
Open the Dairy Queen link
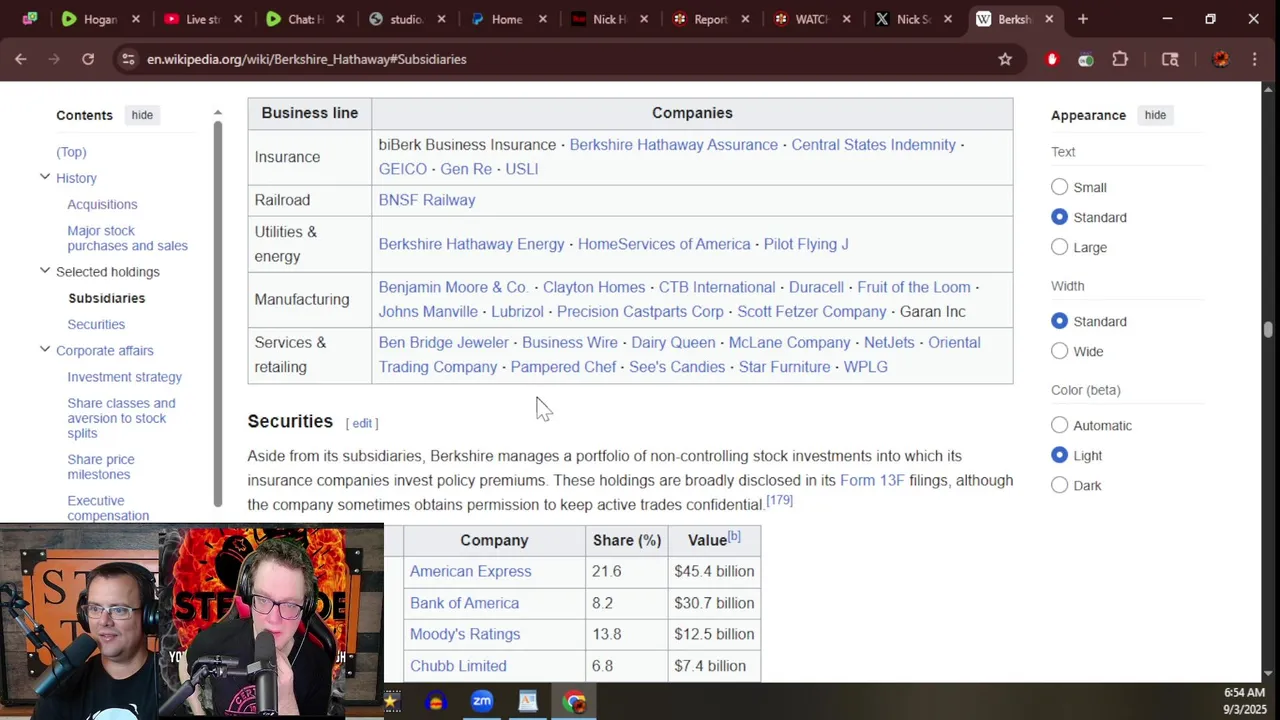(673, 343)
